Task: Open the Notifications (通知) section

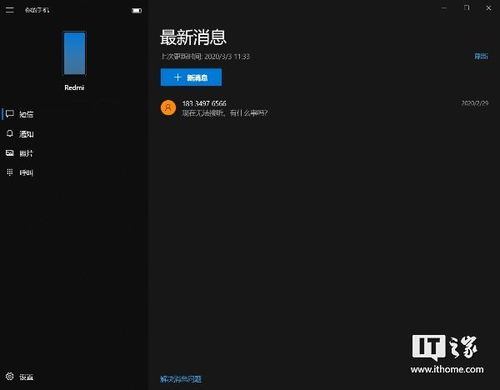Action: pos(20,134)
